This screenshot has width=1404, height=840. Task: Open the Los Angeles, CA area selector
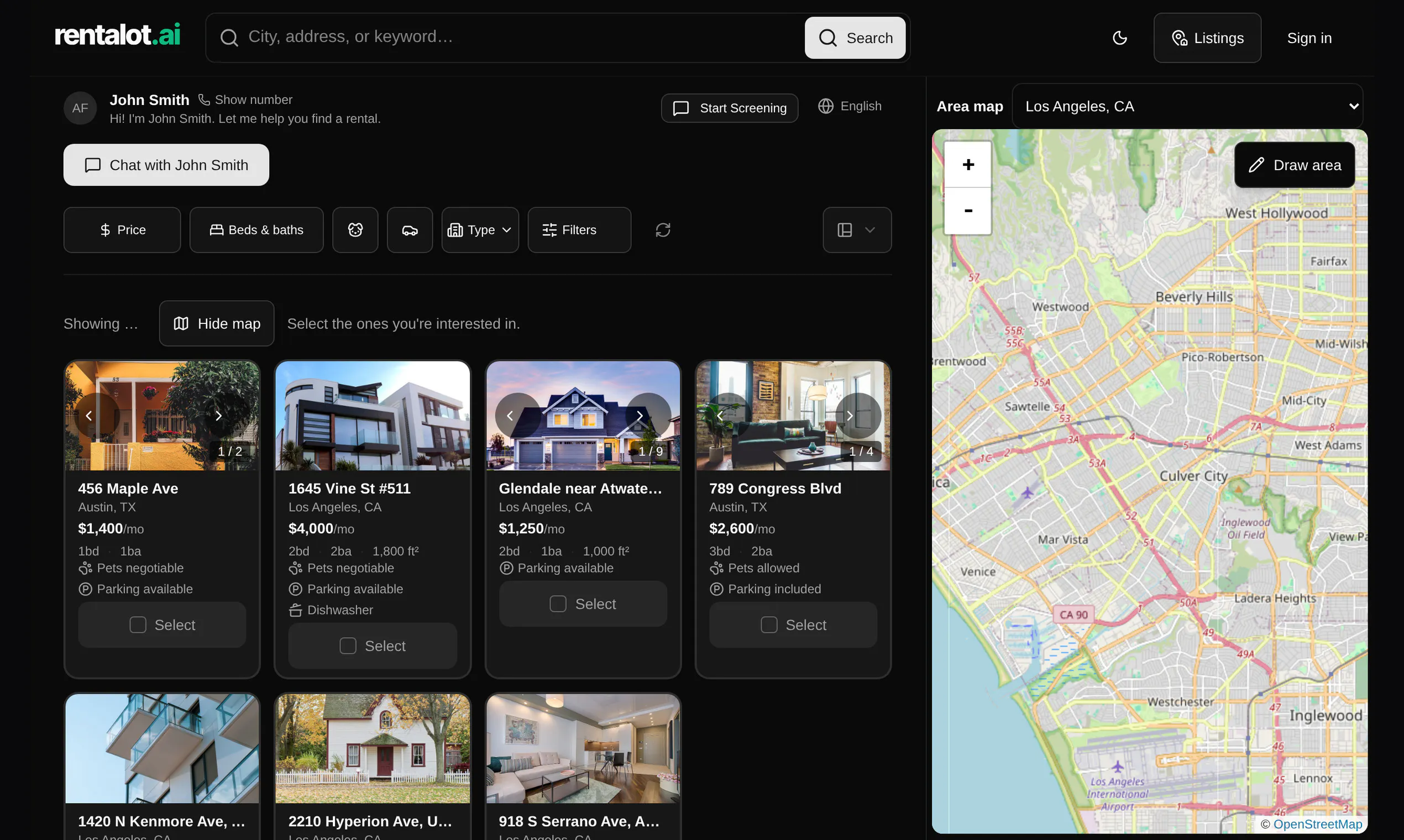[1187, 107]
